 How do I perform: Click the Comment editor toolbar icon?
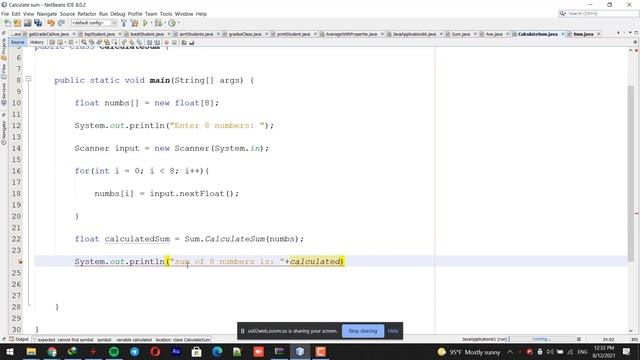[184, 42]
